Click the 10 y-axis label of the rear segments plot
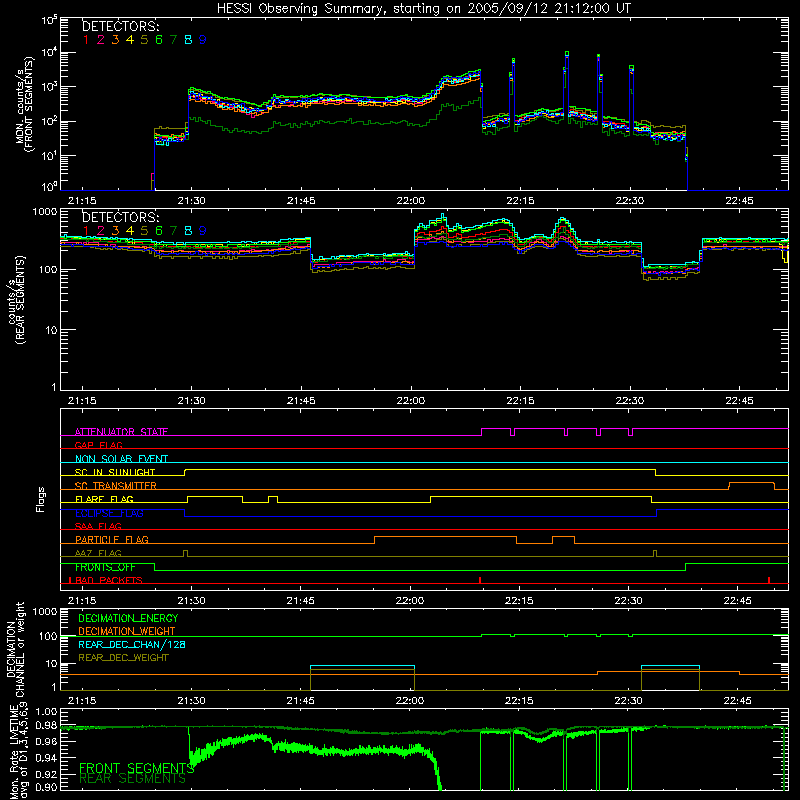Viewport: 800px width, 800px height. [x=51, y=330]
